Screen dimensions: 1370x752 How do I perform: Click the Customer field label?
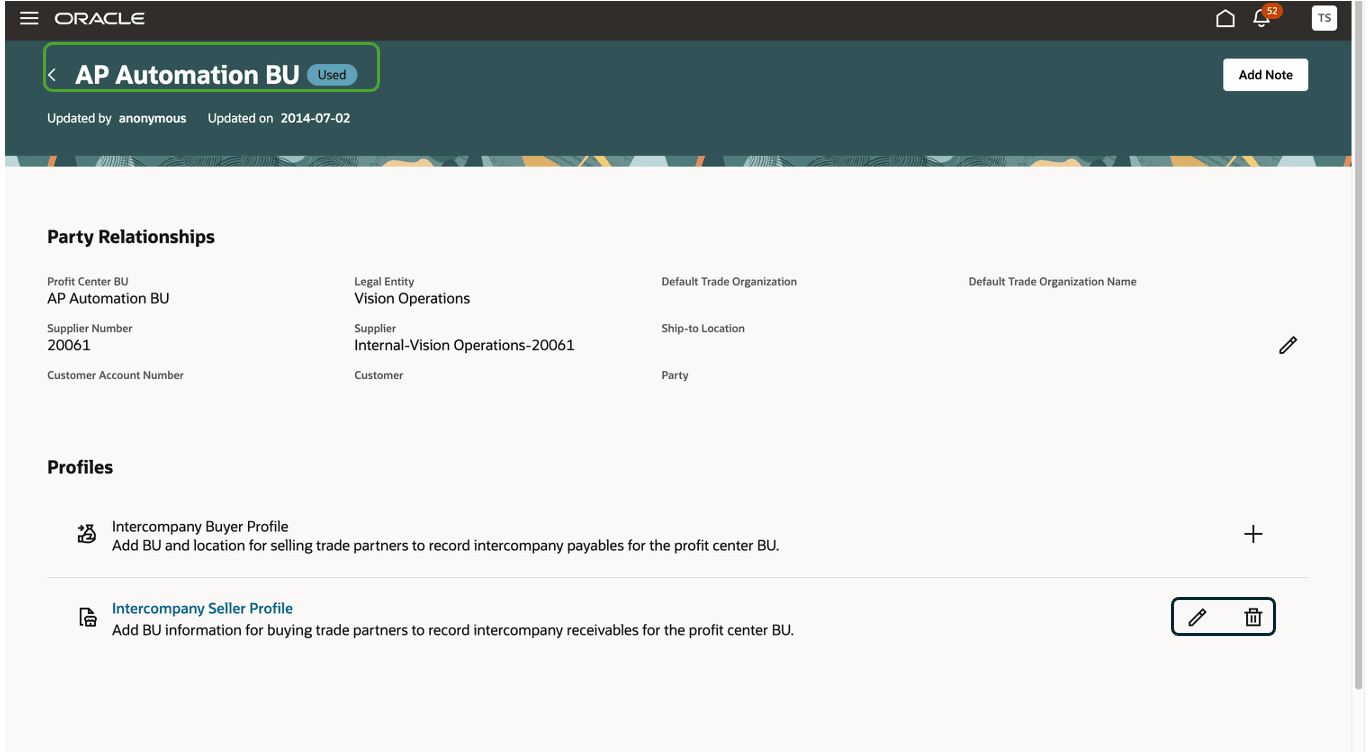(379, 375)
